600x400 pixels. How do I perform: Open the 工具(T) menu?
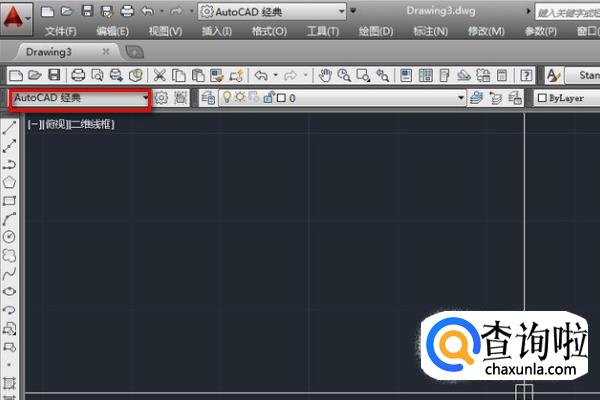coord(323,31)
